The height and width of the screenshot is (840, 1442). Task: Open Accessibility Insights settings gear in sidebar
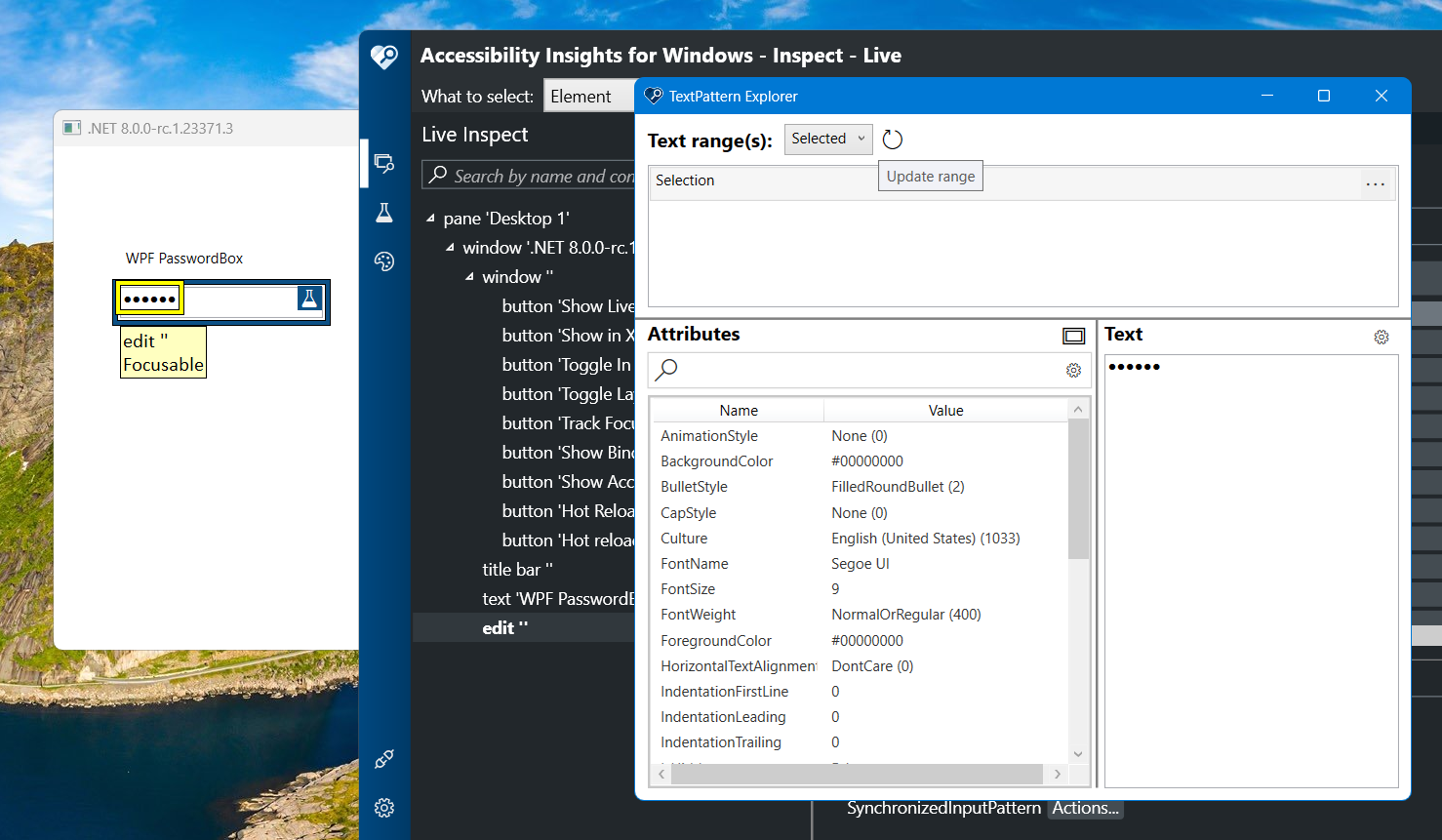(384, 808)
